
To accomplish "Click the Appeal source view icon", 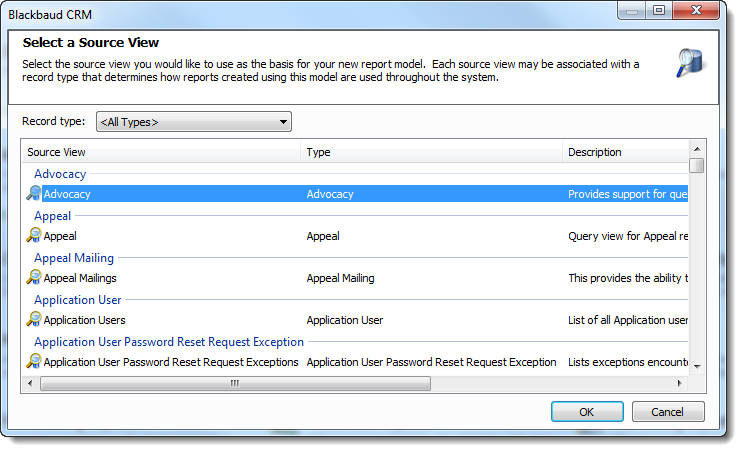I will tap(34, 235).
